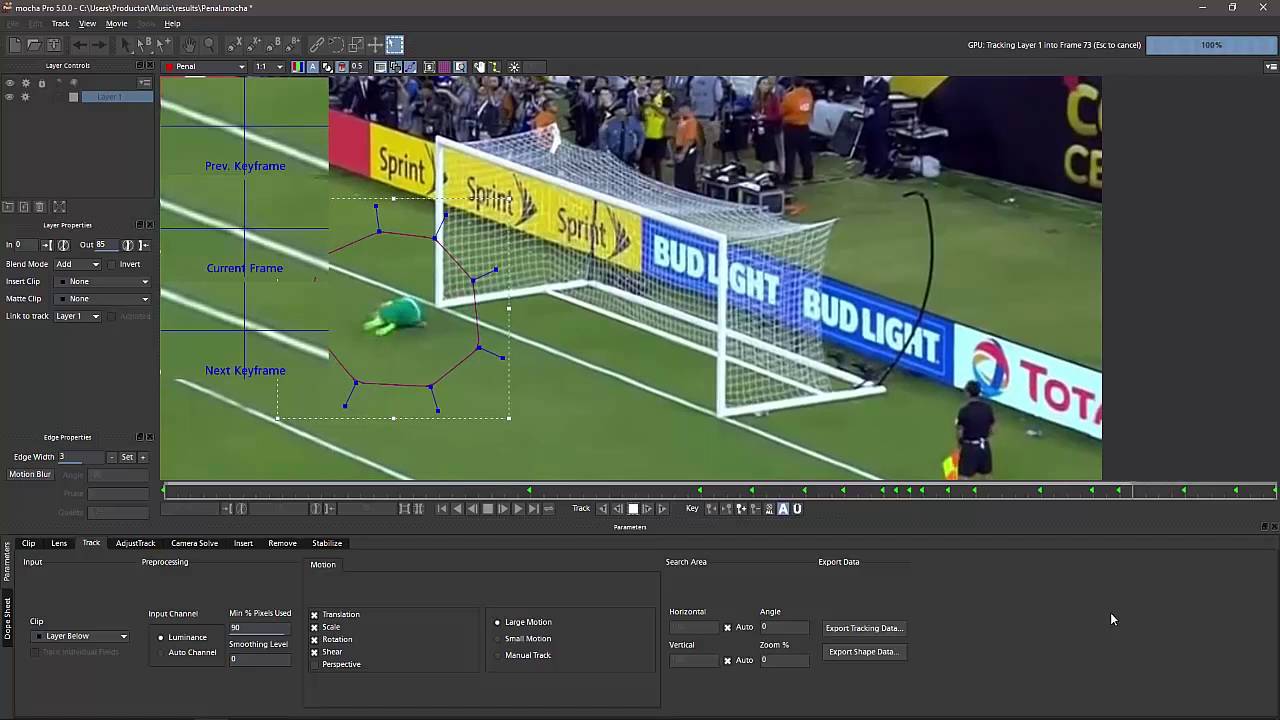Toggle the RGB channels view icon
This screenshot has height=720, width=1280.
pyautogui.click(x=297, y=67)
